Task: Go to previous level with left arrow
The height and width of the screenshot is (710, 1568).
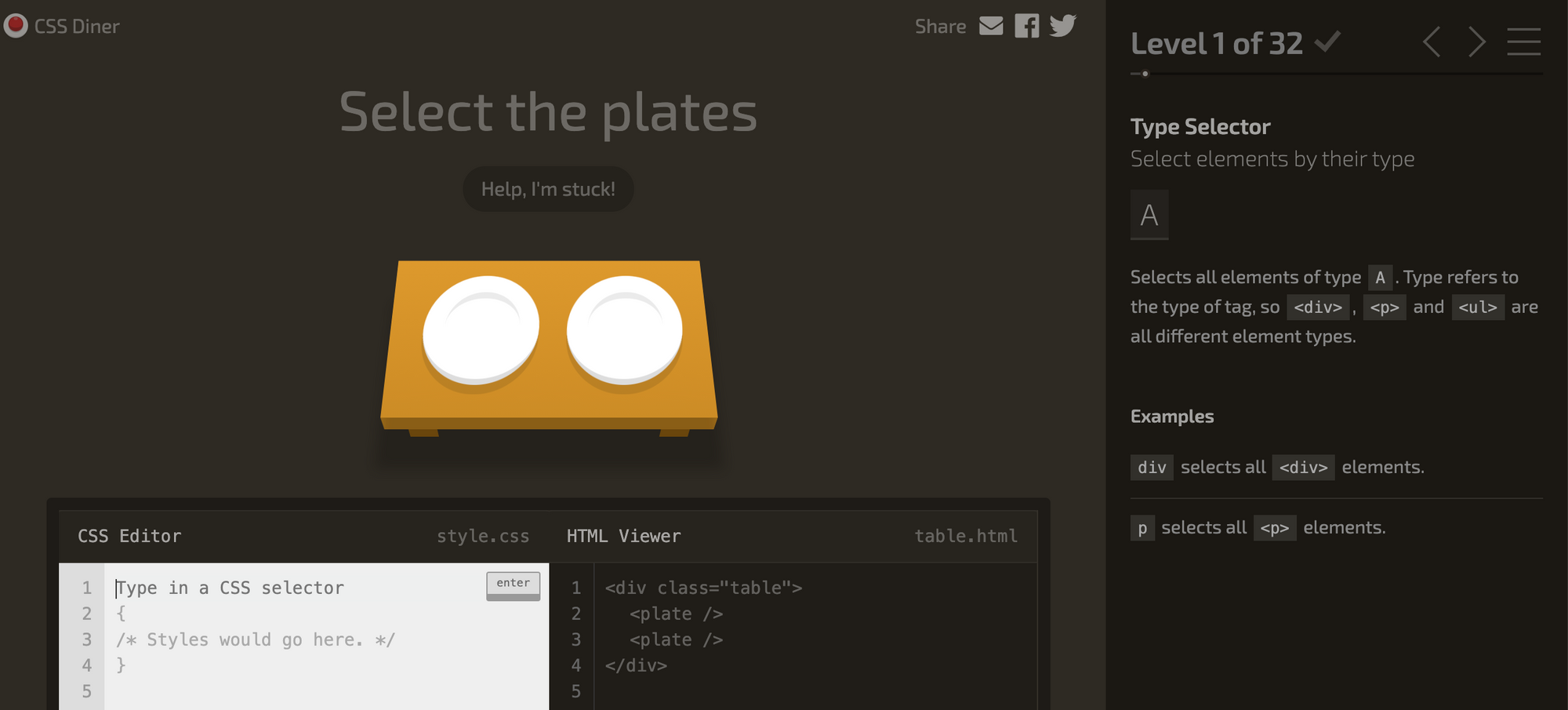Action: pyautogui.click(x=1432, y=42)
